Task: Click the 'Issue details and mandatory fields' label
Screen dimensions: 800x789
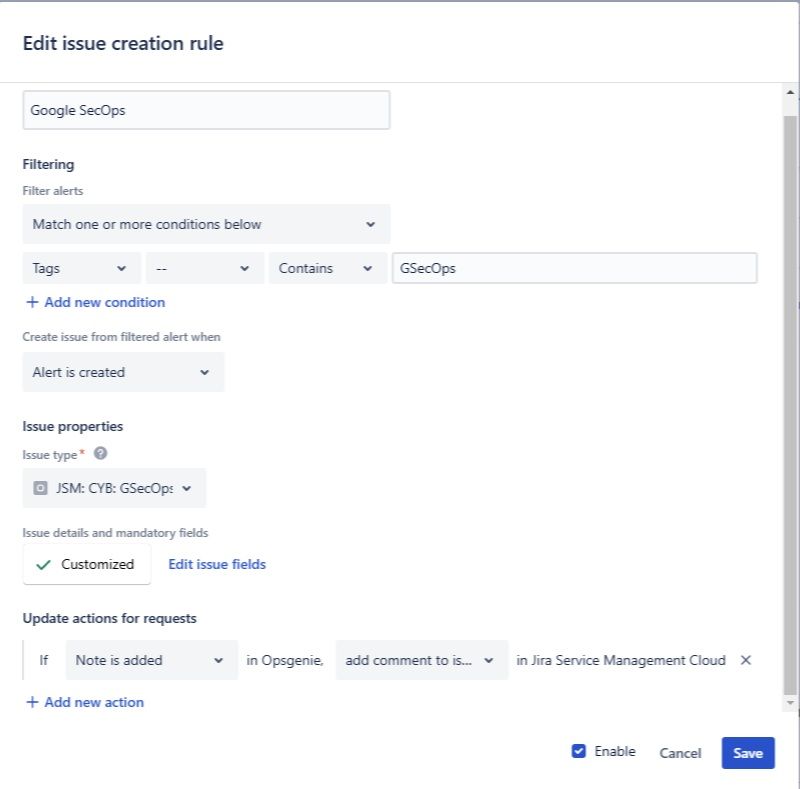Action: pos(115,533)
